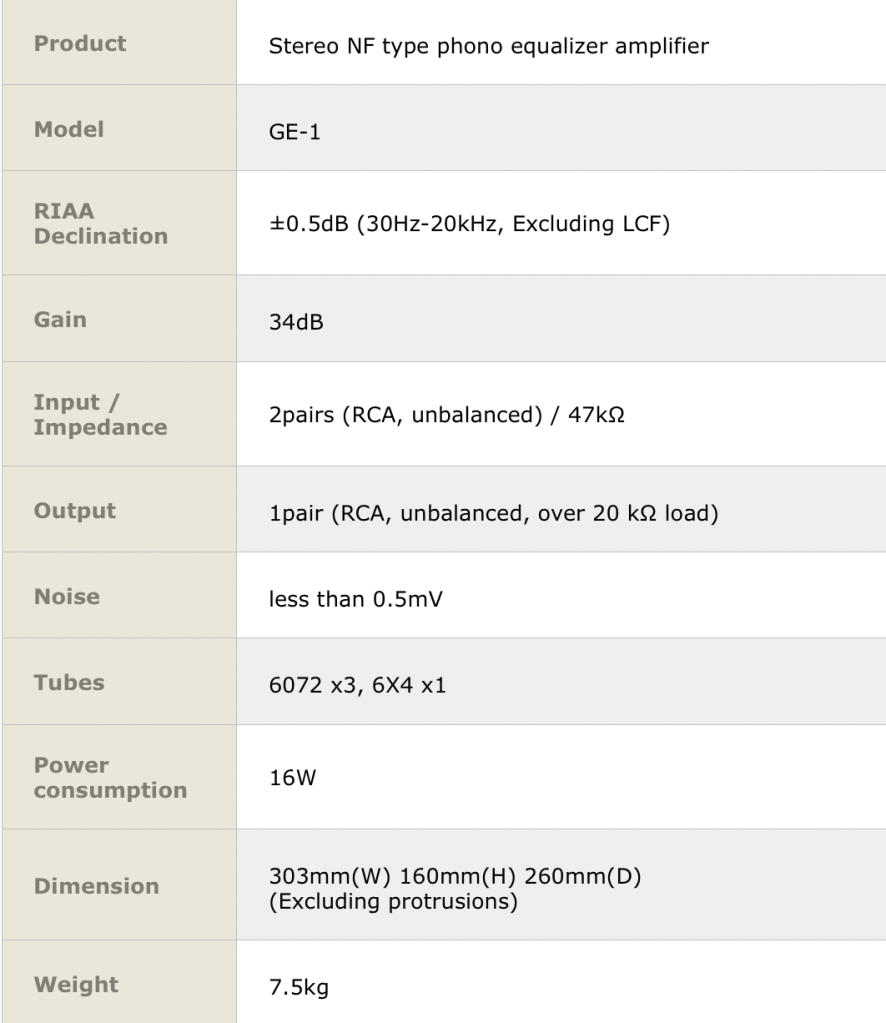The height and width of the screenshot is (1023, 886).
Task: Select the GE-1 model value
Action: click(295, 132)
